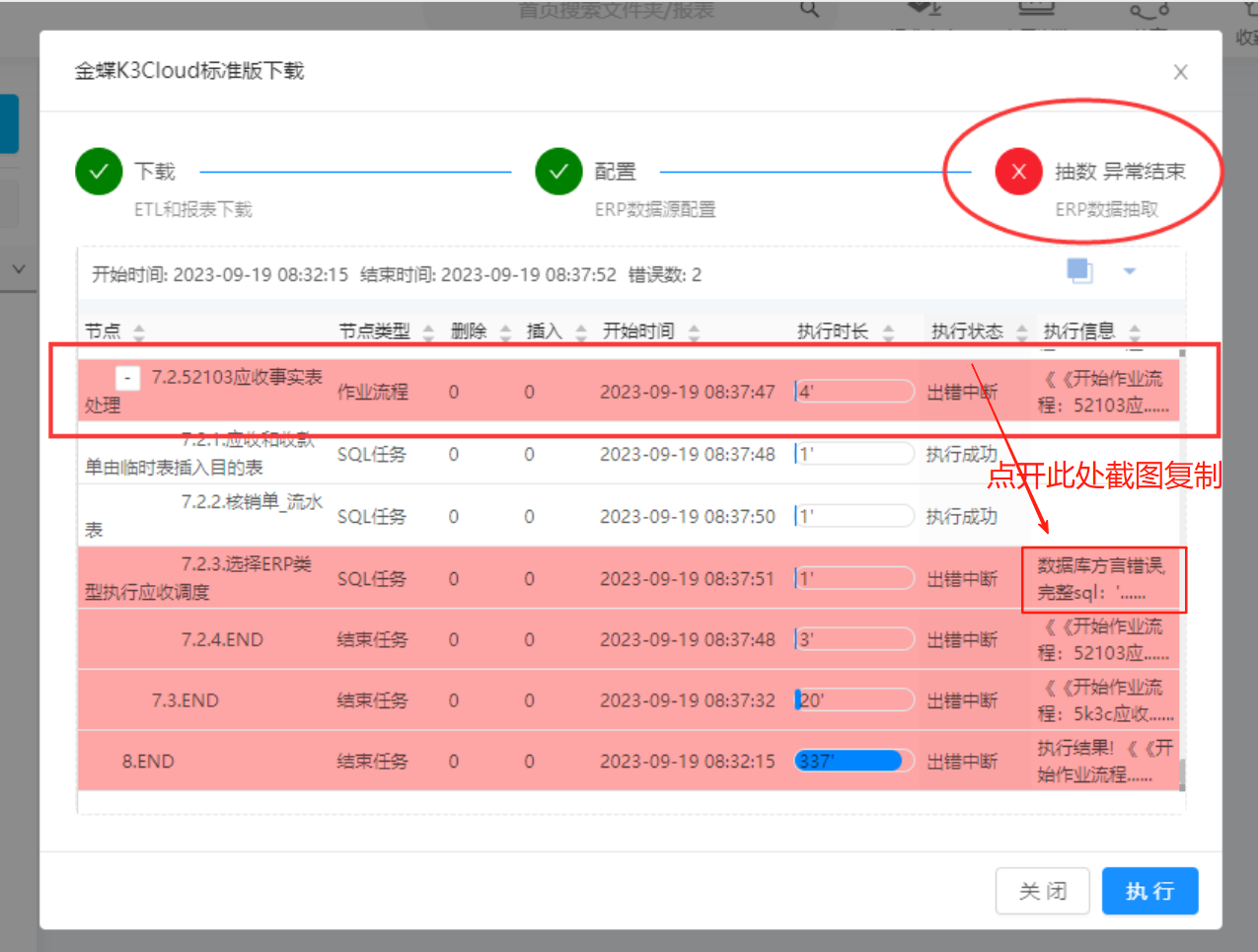
Task: Click the ERP数据源配置 subtitle
Action: coord(655,209)
